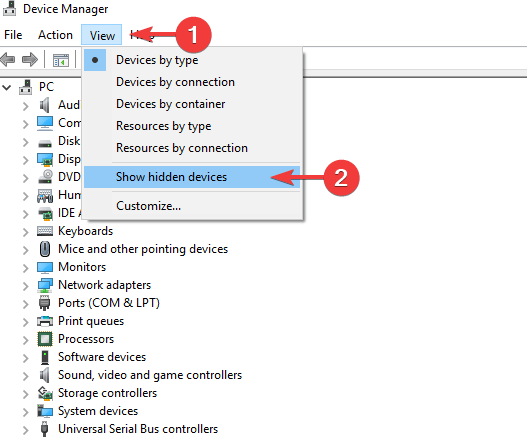
Task: Expand the Network adapters node
Action: pyautogui.click(x=26, y=286)
